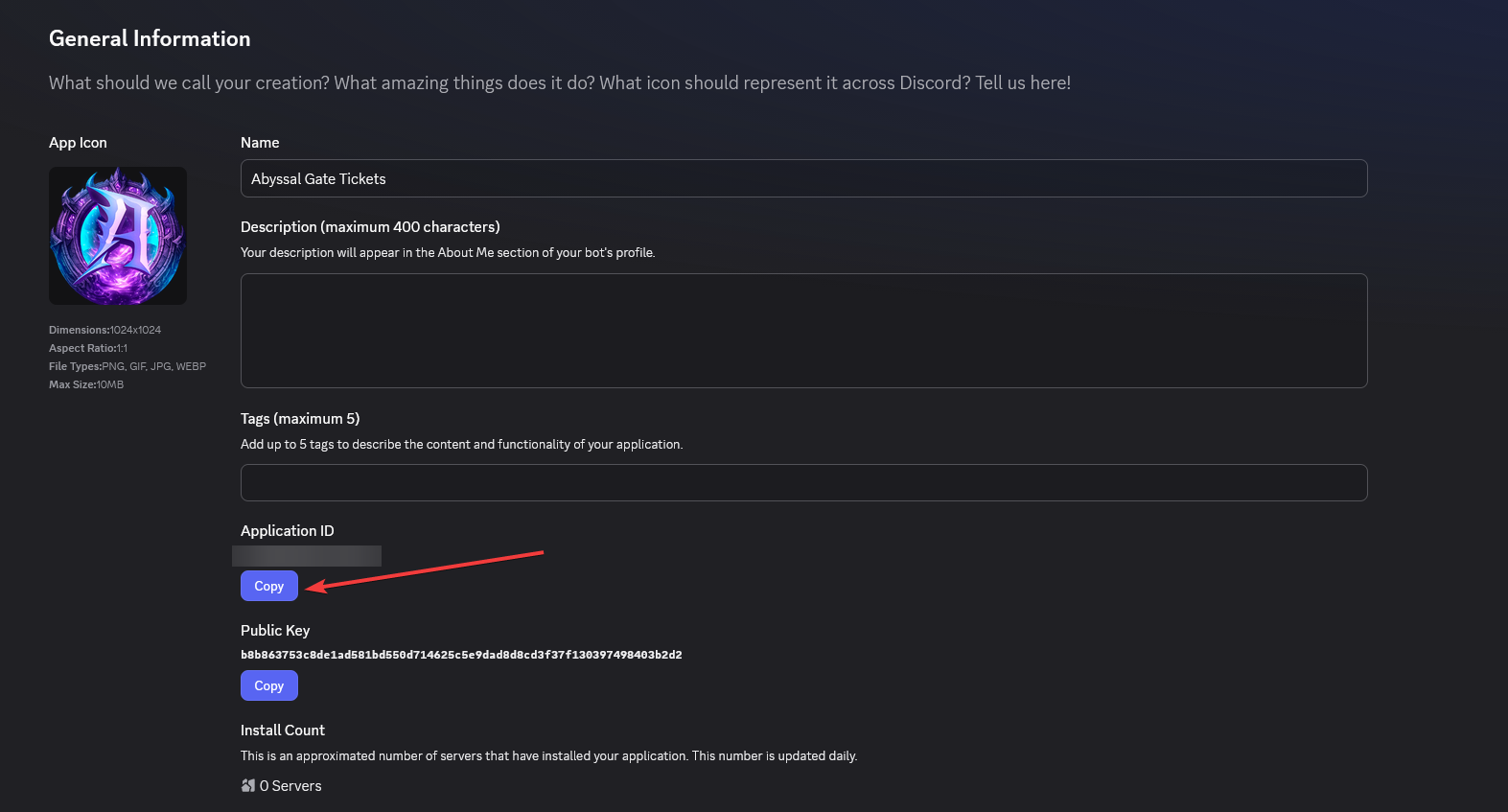
Task: Click the Install Count heading
Action: [x=282, y=730]
